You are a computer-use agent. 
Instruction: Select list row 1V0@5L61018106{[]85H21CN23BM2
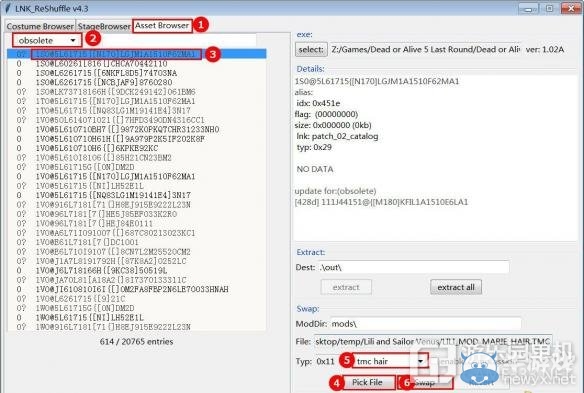pos(137,158)
